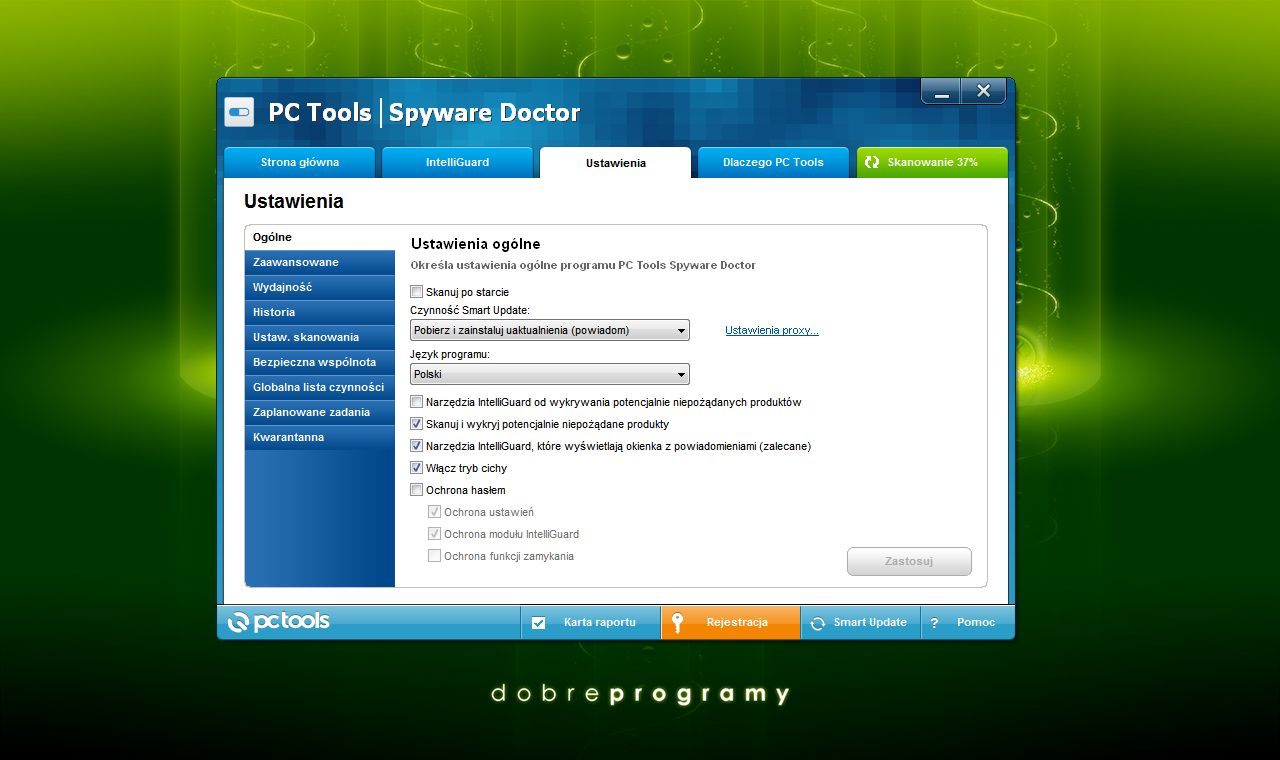The height and width of the screenshot is (760, 1280).
Task: Click the Smart Update button label
Action: coord(870,622)
